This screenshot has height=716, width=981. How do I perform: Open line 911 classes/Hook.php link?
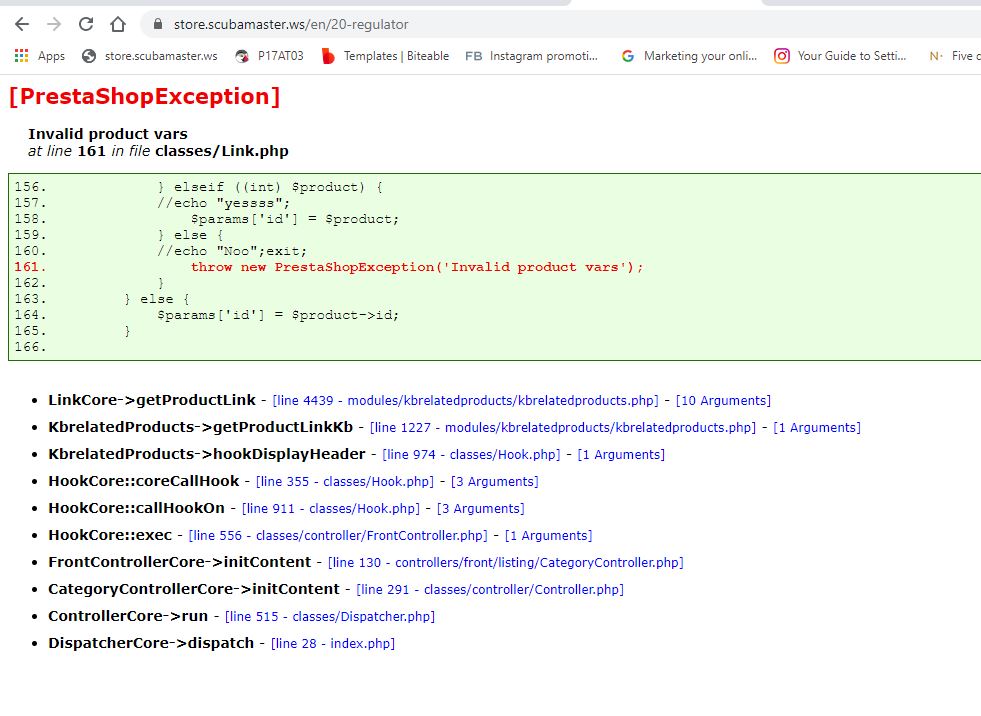[331, 508]
